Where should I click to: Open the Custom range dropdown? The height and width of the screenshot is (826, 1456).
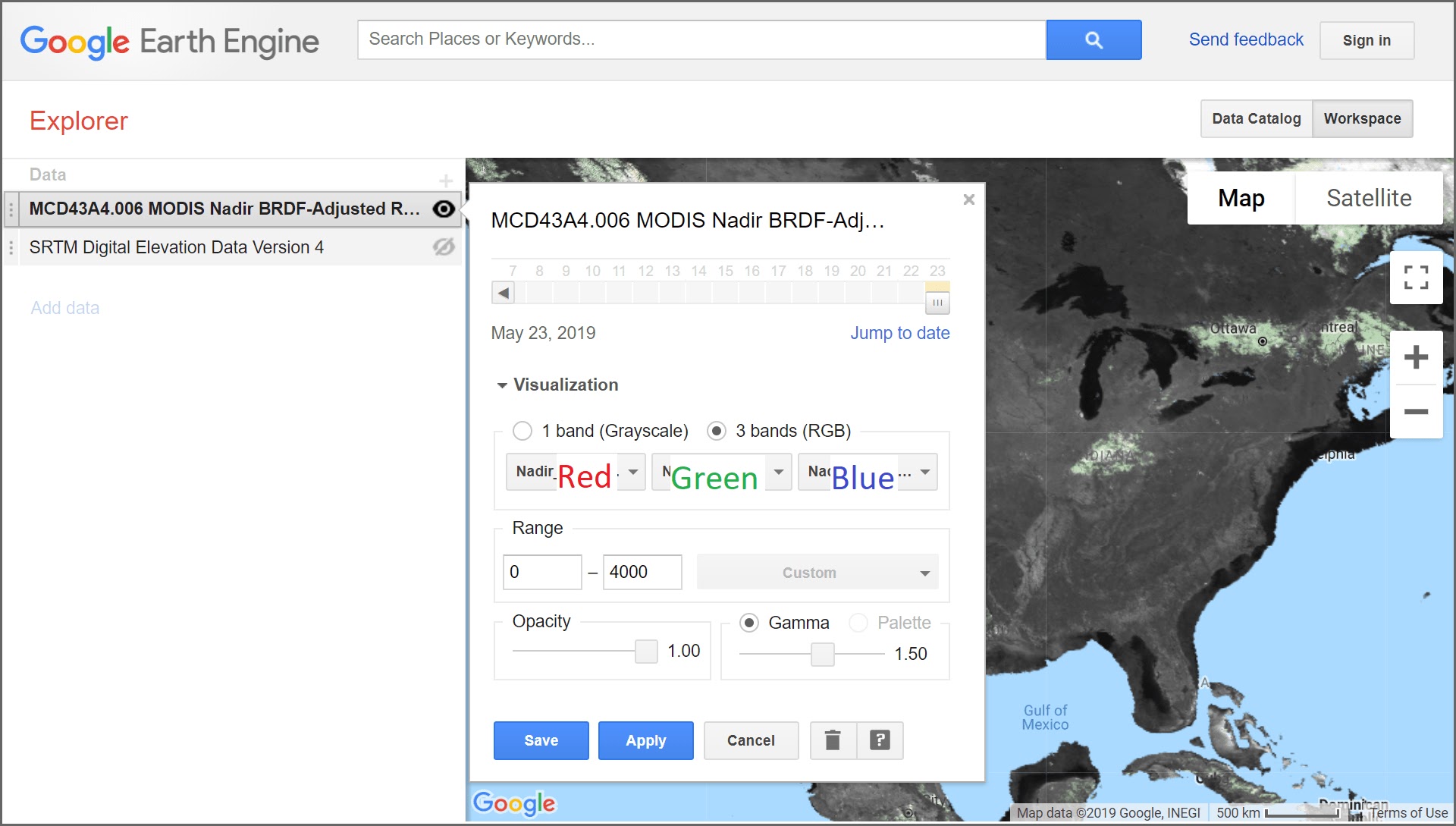[817, 573]
